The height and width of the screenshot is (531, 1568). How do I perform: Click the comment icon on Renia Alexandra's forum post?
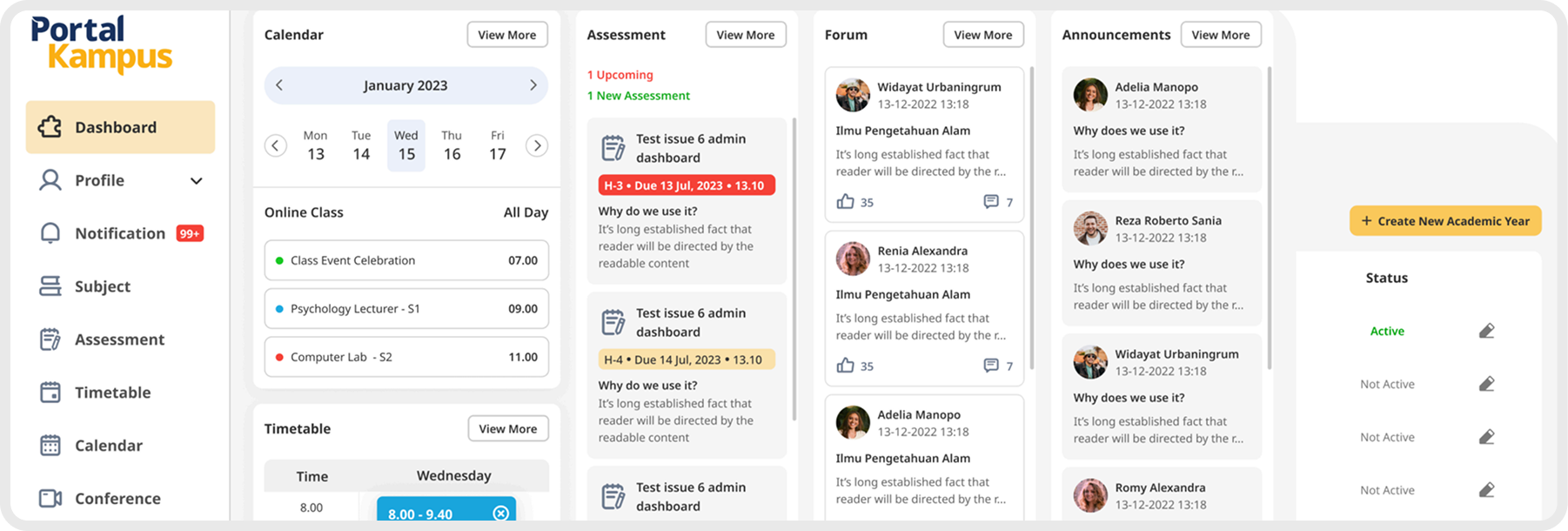click(991, 366)
